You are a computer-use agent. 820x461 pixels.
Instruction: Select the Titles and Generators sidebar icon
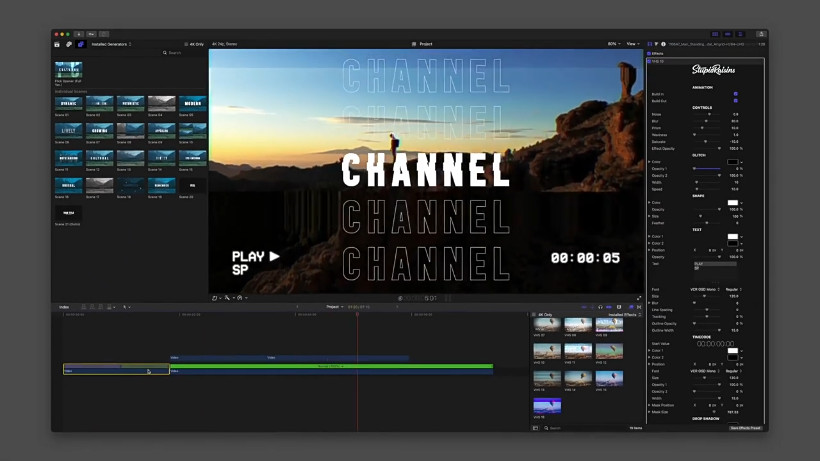pos(81,44)
